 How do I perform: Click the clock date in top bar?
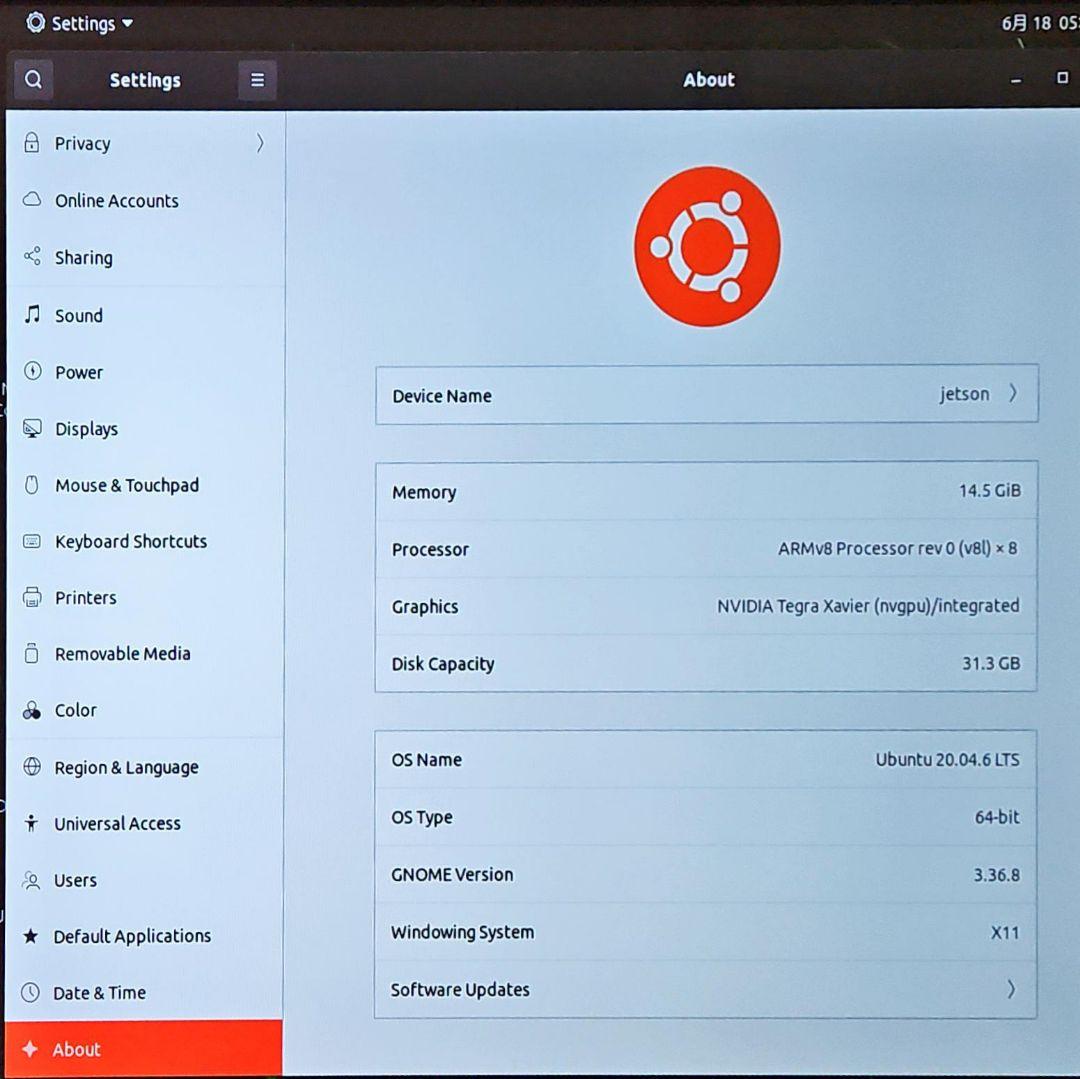point(1039,23)
